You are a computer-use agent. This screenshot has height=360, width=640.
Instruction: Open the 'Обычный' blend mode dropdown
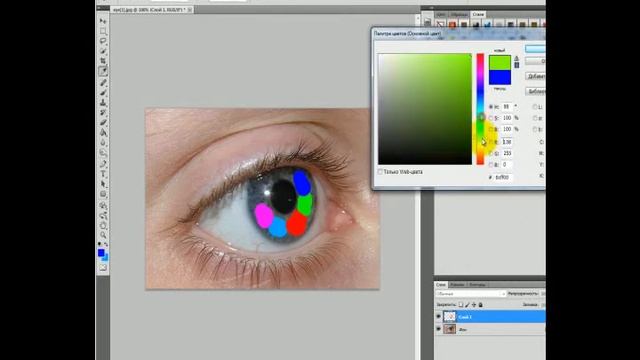point(471,293)
